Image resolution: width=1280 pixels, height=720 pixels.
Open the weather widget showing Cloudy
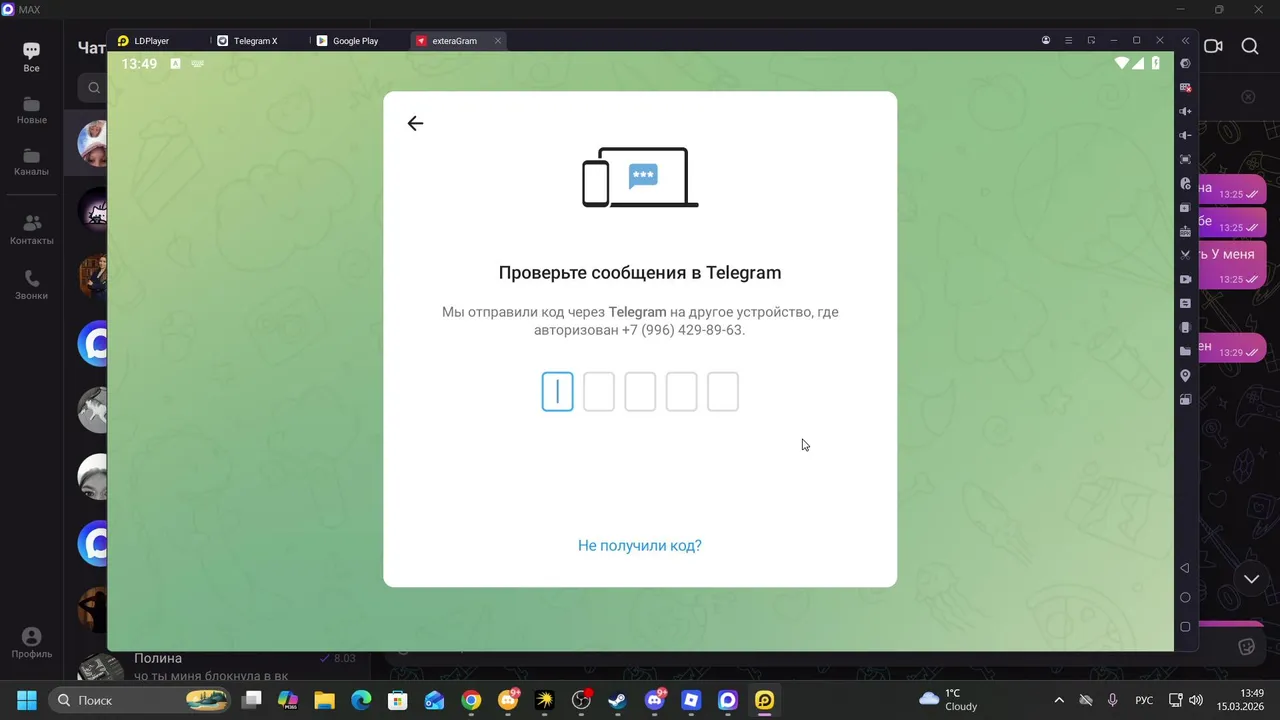point(950,700)
